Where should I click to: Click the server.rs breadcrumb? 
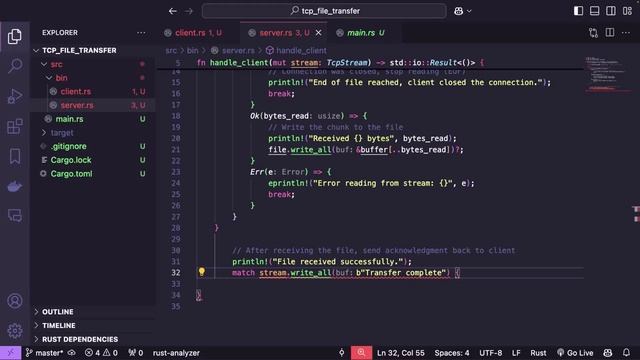click(238, 51)
